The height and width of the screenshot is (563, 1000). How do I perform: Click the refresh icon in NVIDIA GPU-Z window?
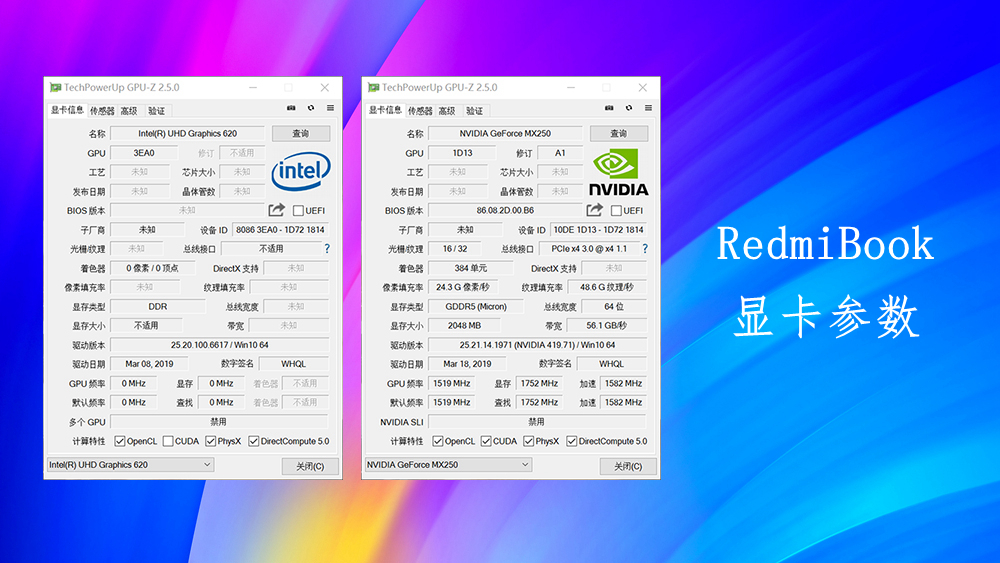[x=629, y=108]
